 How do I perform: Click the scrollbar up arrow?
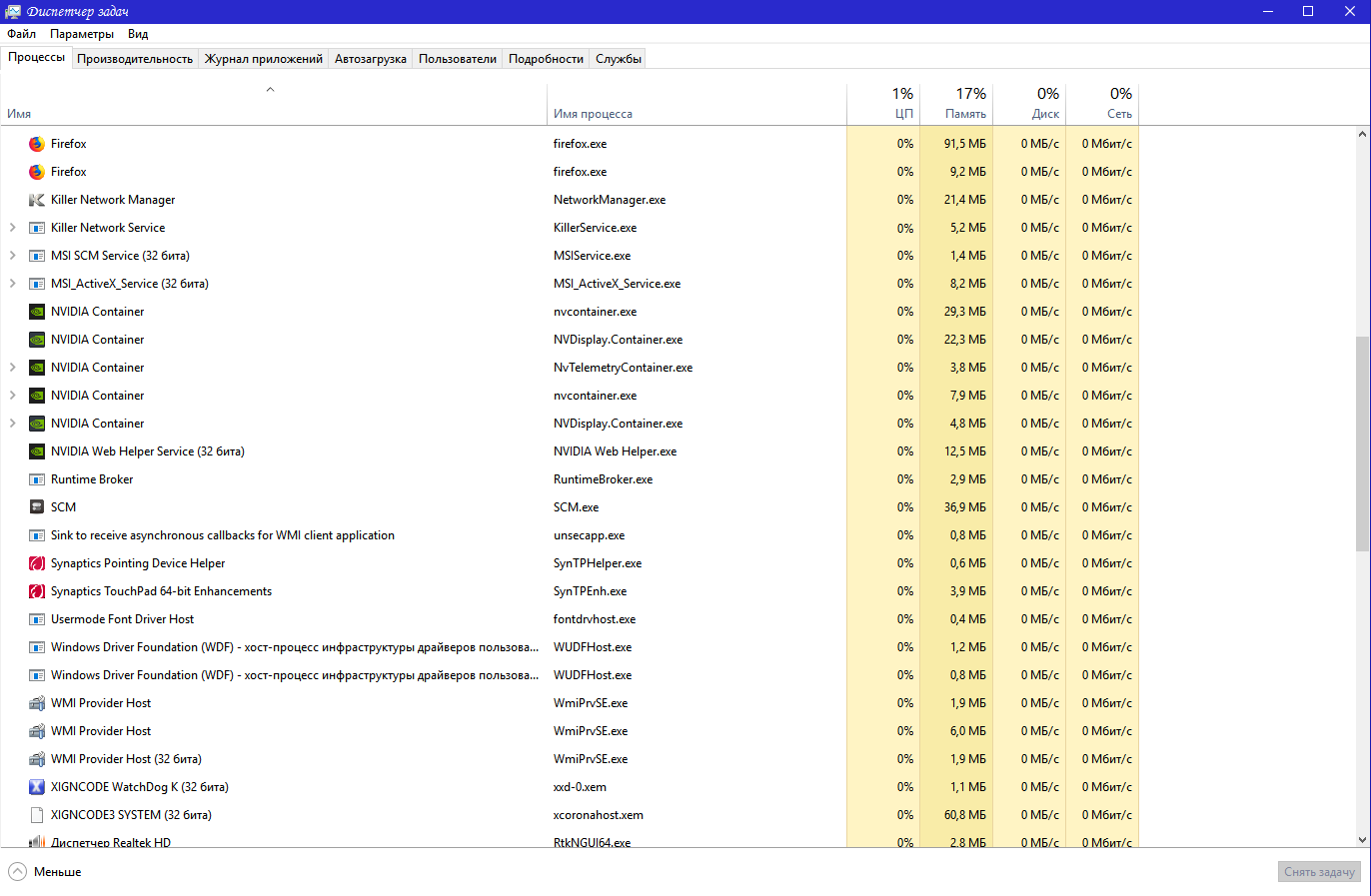[x=1362, y=134]
